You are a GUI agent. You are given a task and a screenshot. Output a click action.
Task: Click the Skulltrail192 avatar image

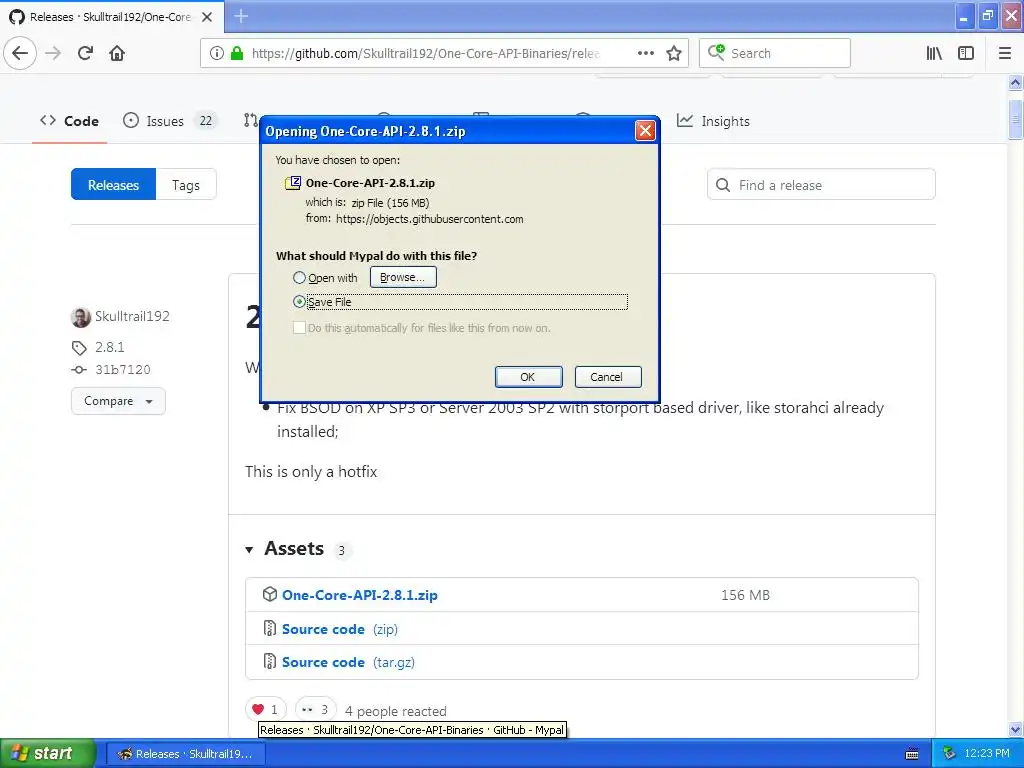point(80,317)
